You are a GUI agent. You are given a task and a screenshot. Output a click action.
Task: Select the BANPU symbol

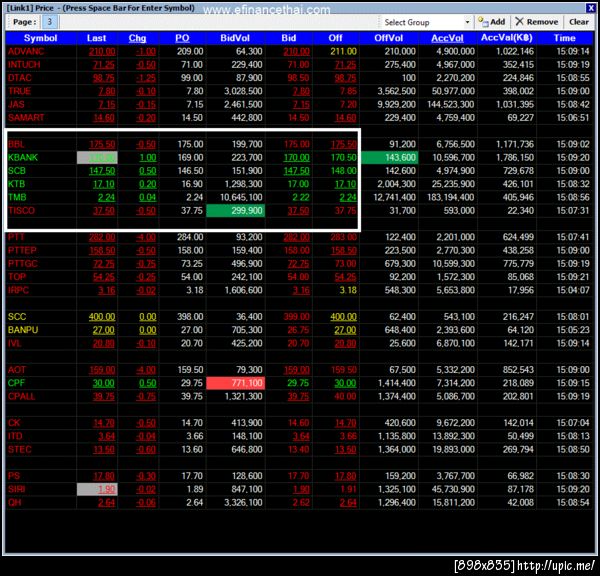point(23,330)
